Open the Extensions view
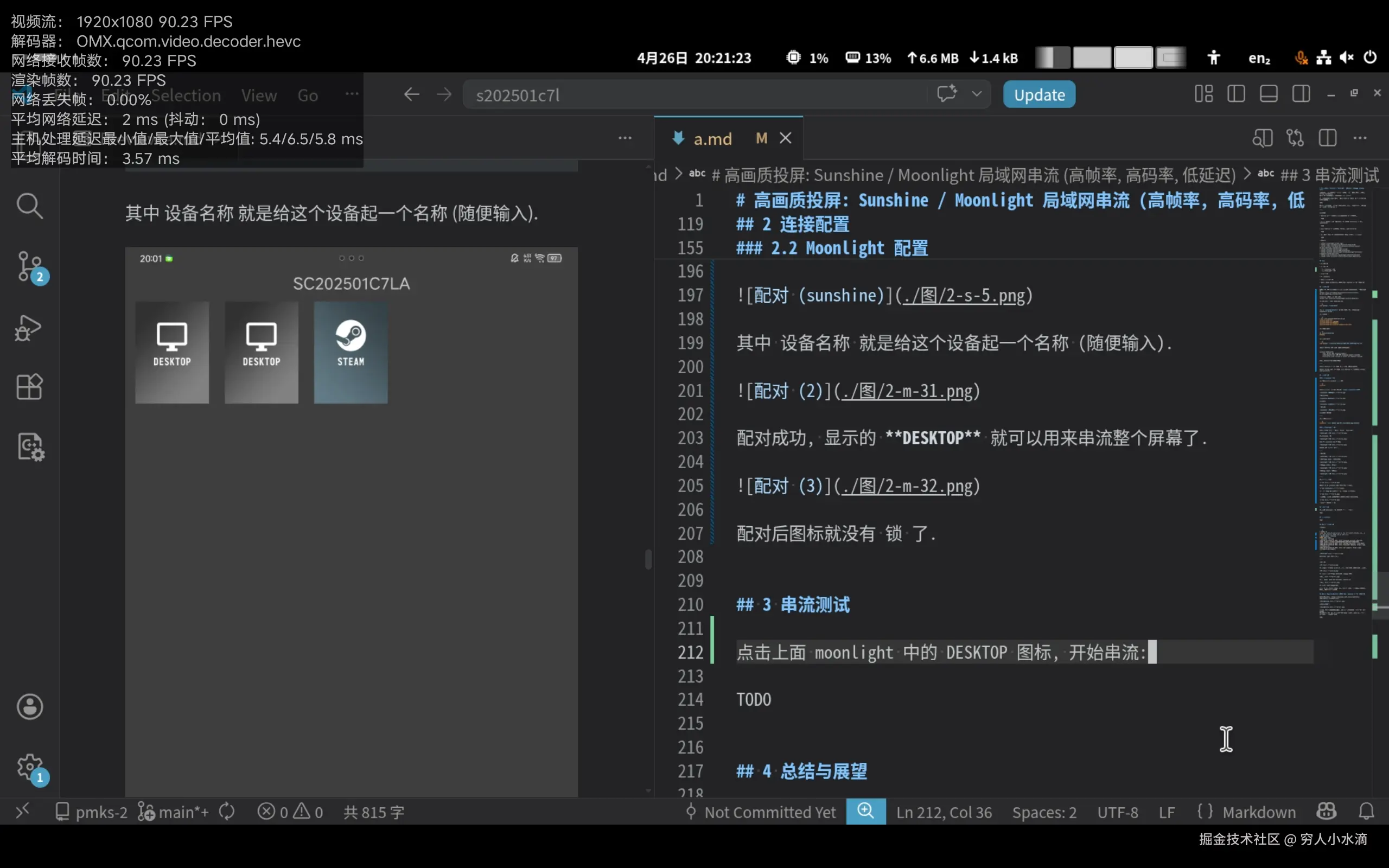This screenshot has width=1389, height=868. [x=30, y=387]
